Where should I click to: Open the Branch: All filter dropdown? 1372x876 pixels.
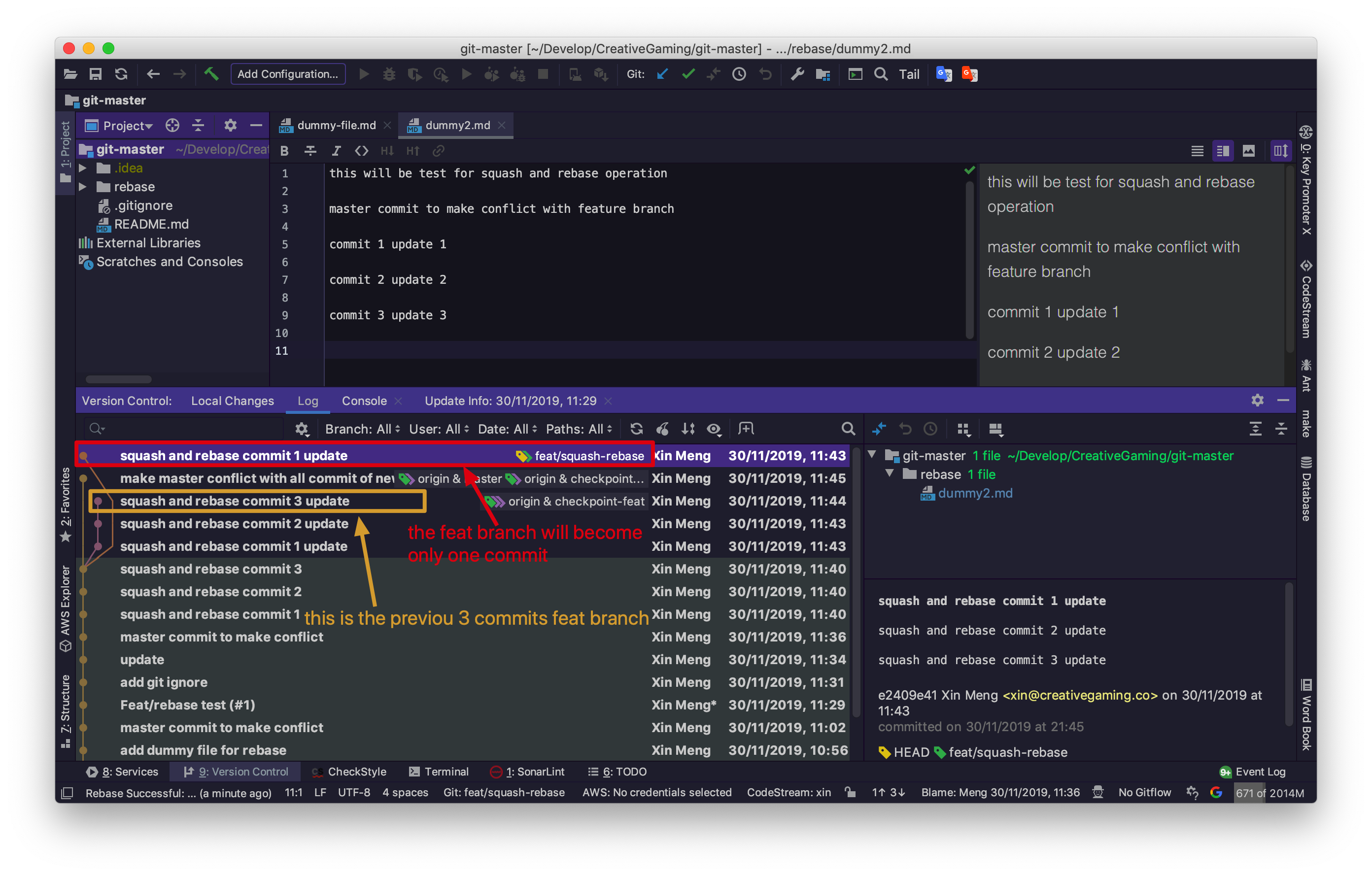(x=362, y=429)
